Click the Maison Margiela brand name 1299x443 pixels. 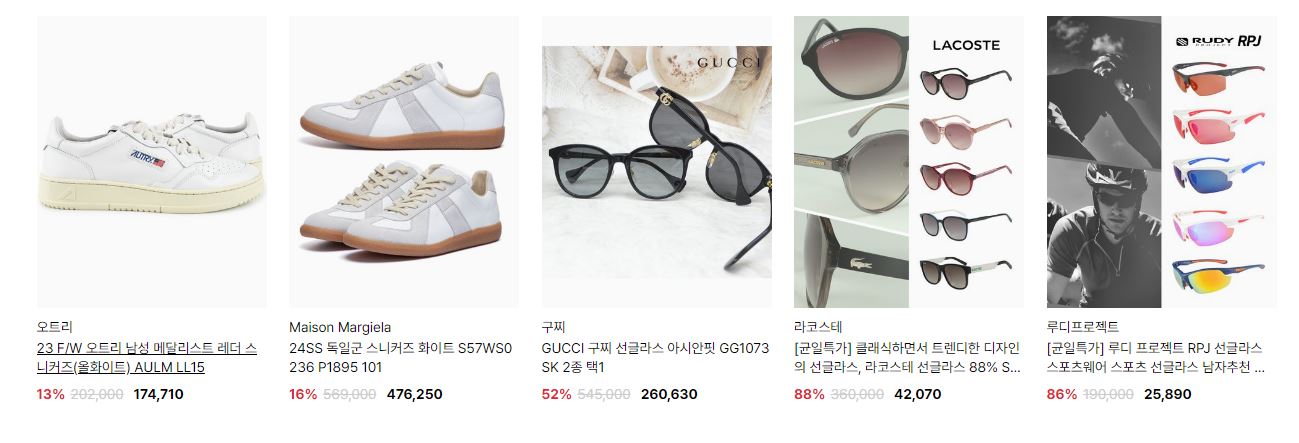coord(340,327)
